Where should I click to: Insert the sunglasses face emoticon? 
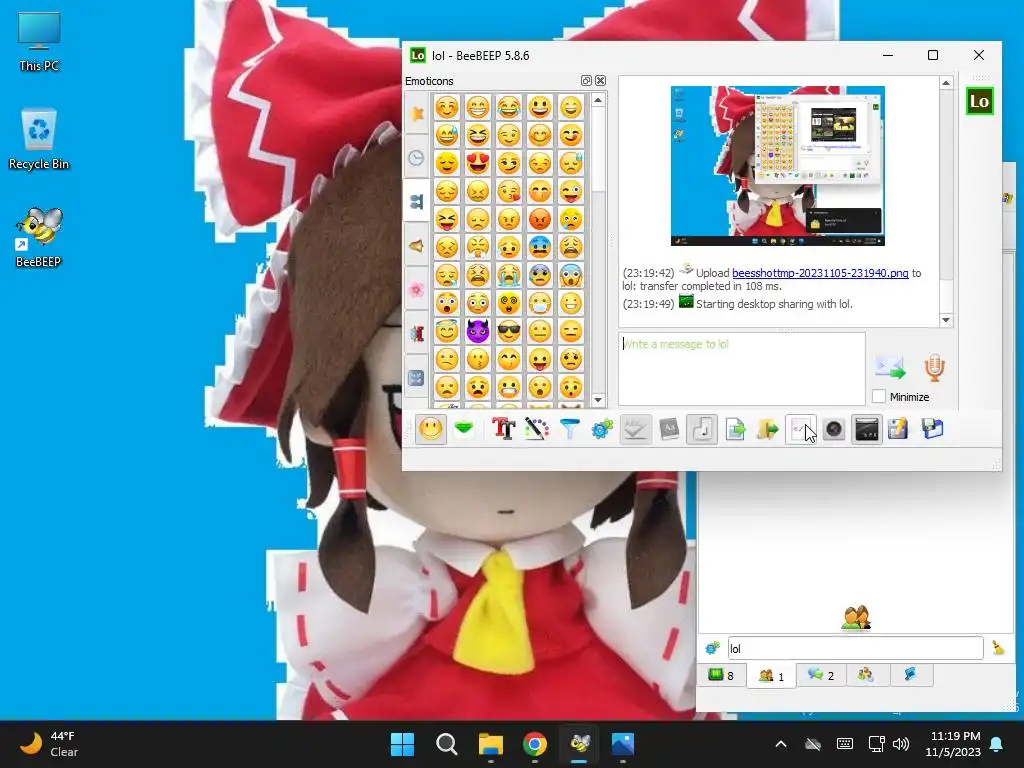[509, 331]
